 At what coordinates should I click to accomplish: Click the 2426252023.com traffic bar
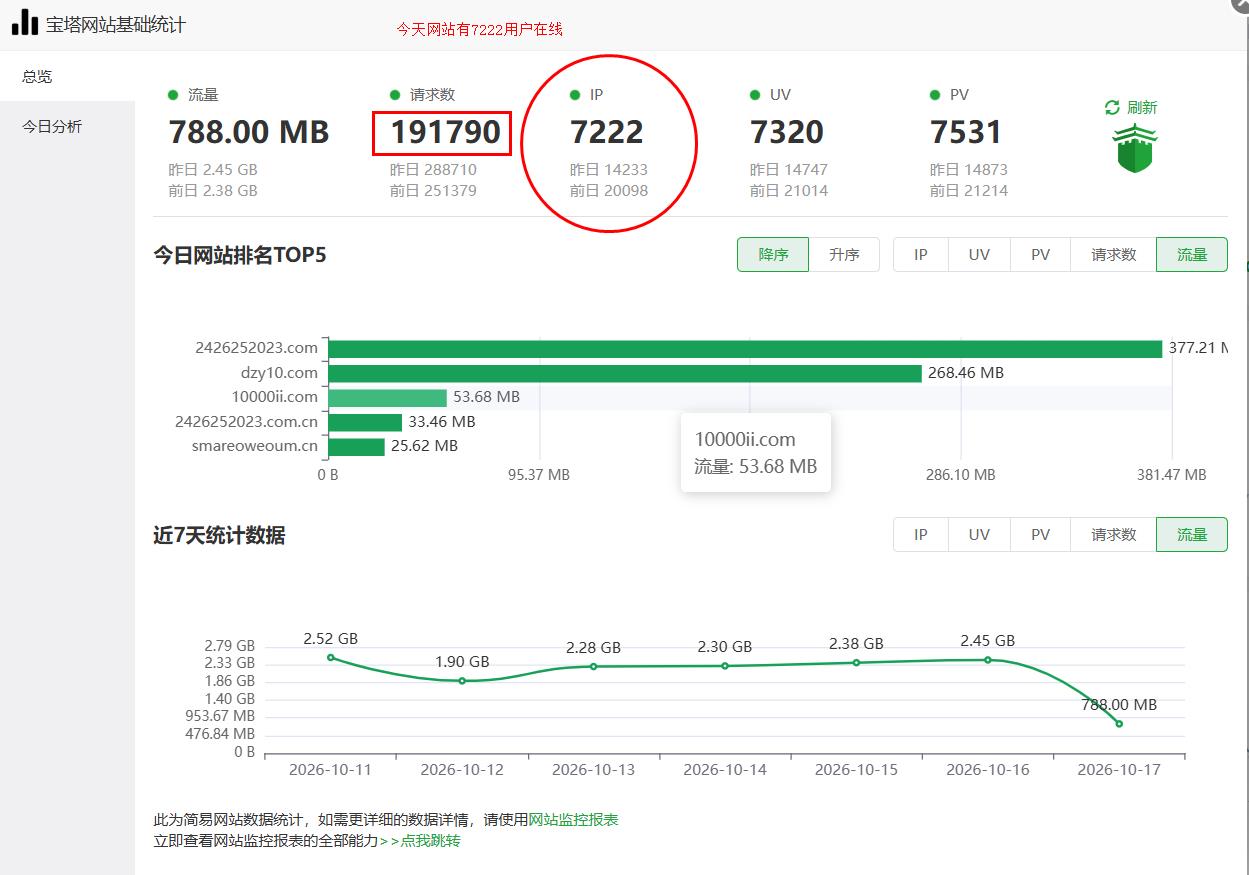(x=745, y=349)
